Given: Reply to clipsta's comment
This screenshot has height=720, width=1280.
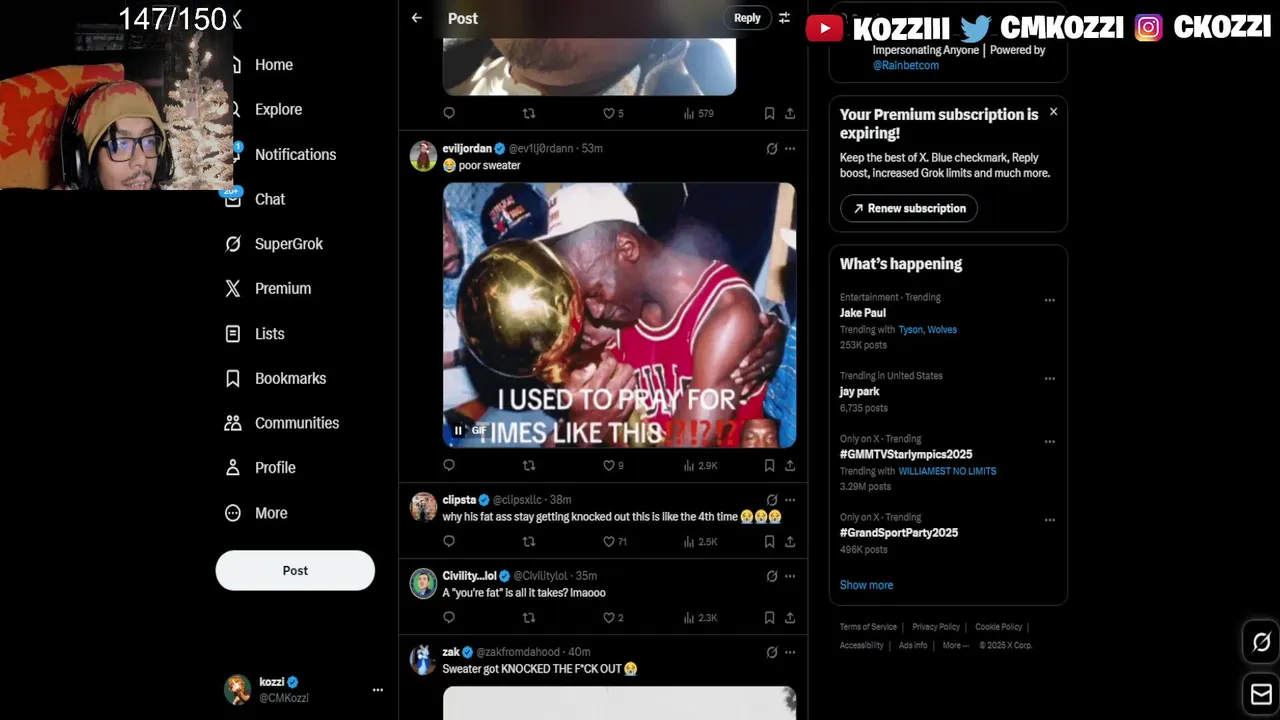Looking at the screenshot, I should [449, 541].
